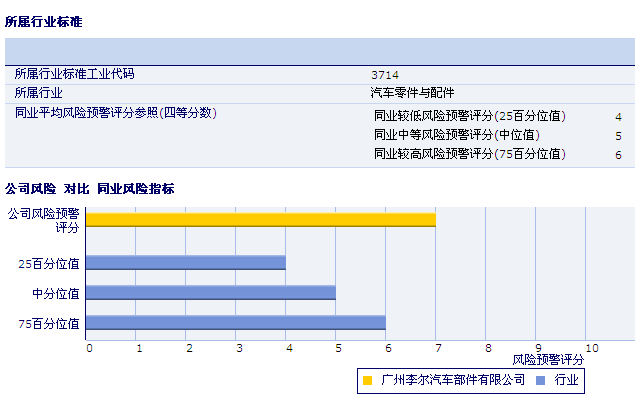Click the 所属行业标准 section heading
Screen dimensions: 644x399
pyautogui.click(x=44, y=21)
